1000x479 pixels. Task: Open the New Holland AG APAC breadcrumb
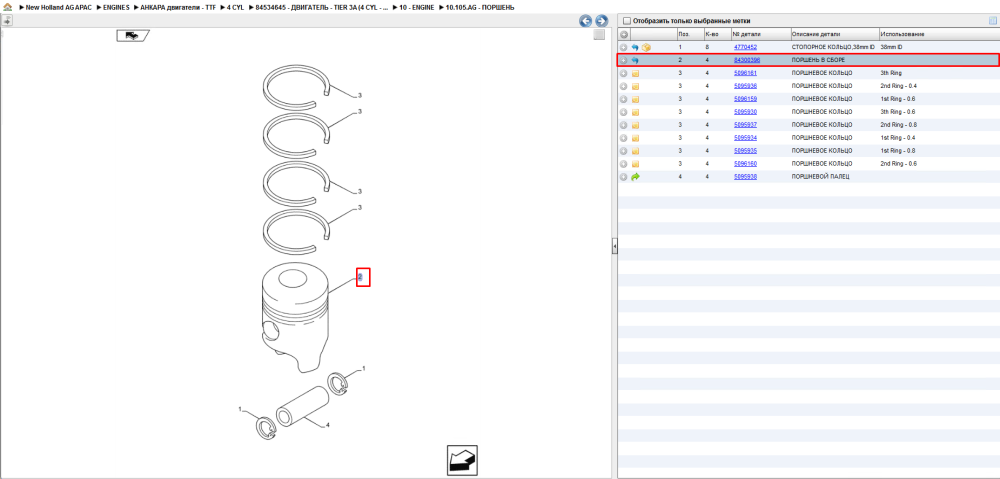click(x=59, y=7)
